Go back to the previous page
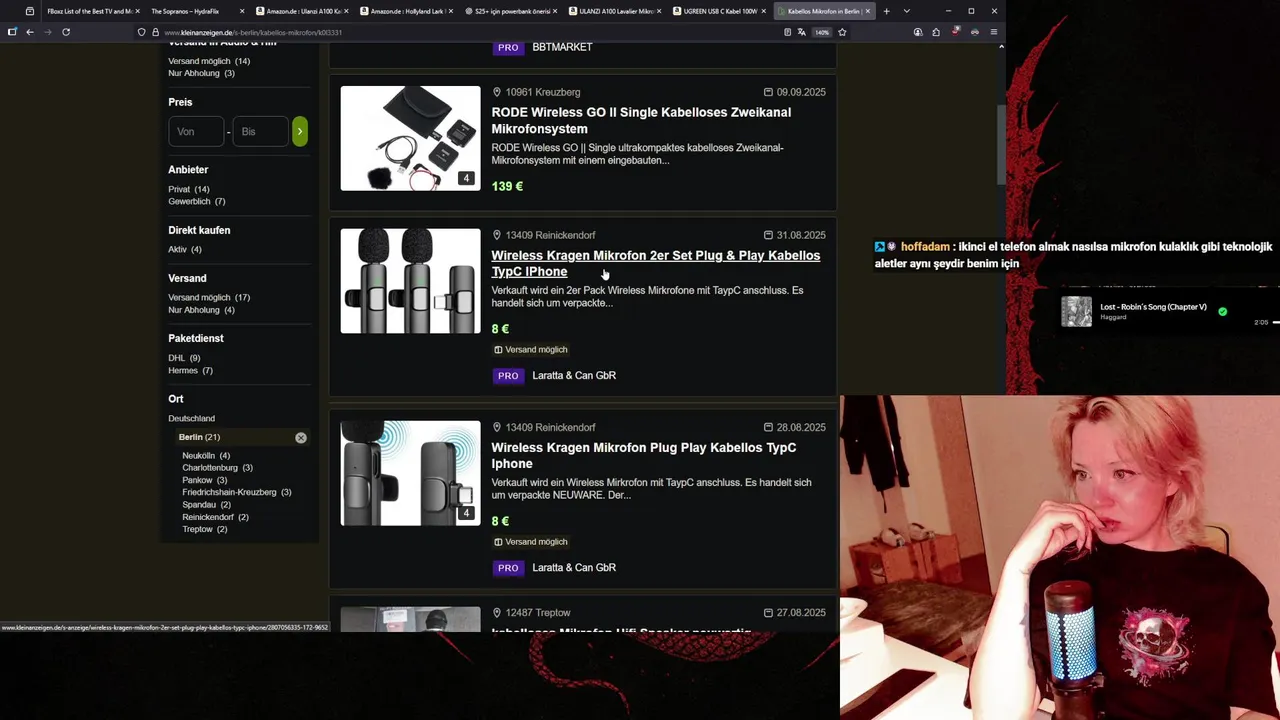This screenshot has height=720, width=1280. (x=30, y=32)
